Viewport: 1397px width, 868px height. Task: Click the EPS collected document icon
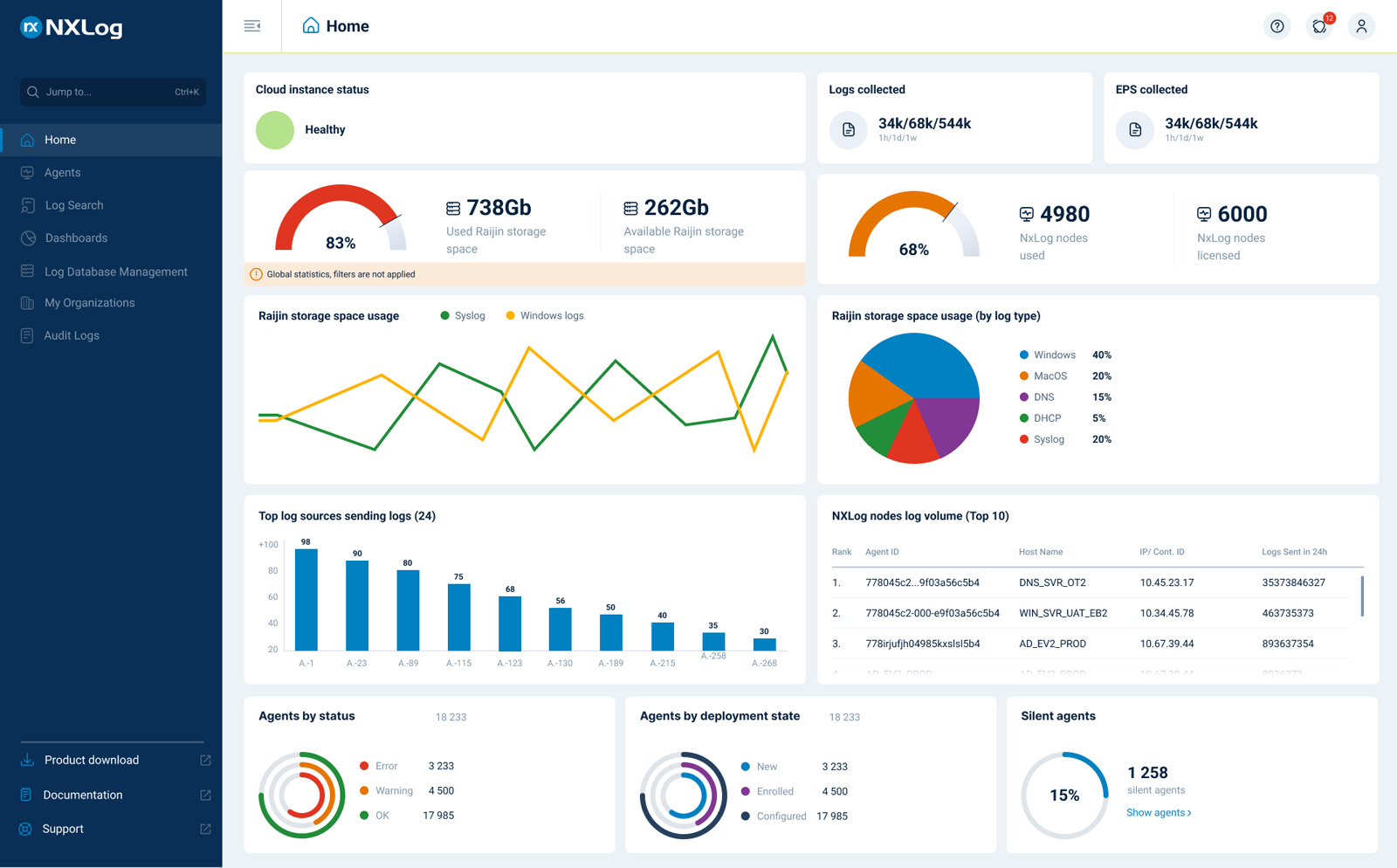[1135, 130]
